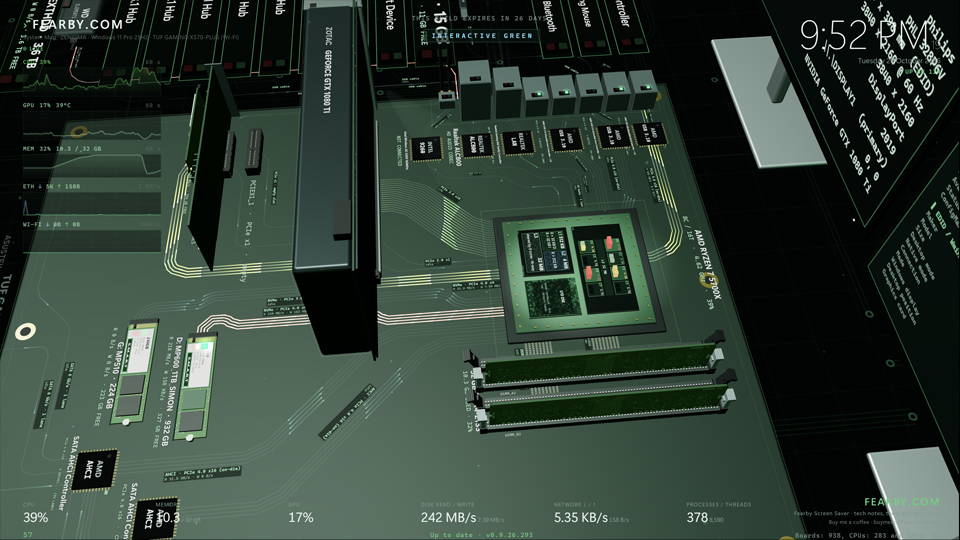Click the 'Up to date · v0.9.26.293' status
960x540 pixels.
[x=481, y=535]
